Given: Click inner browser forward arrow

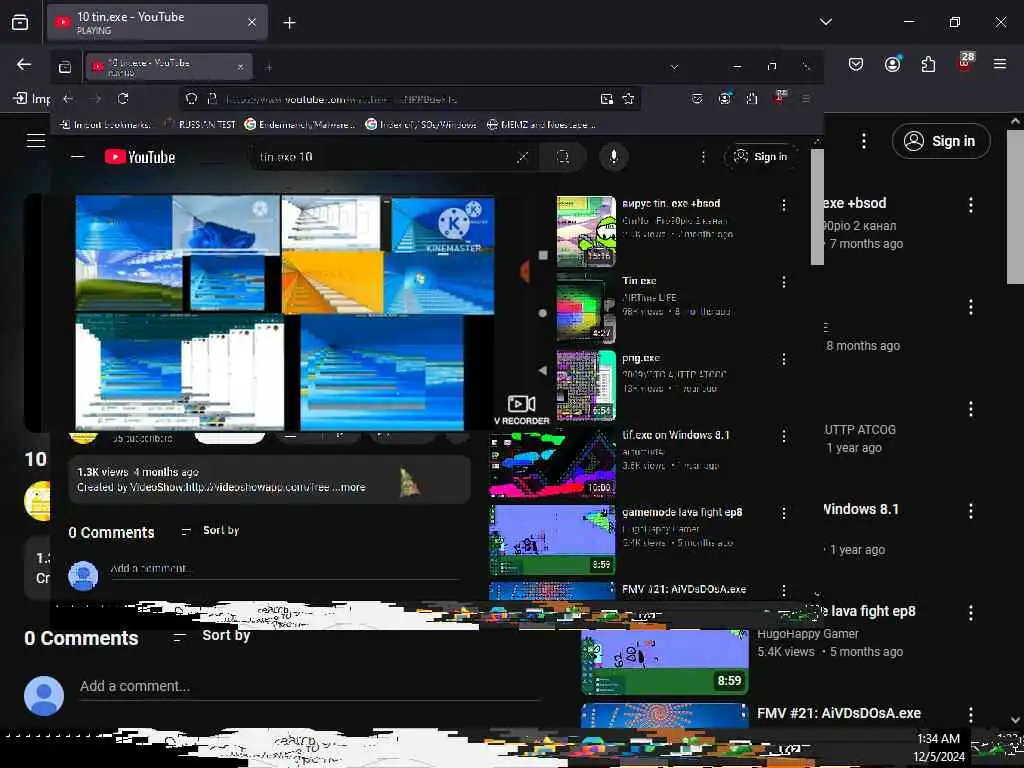Looking at the screenshot, I should [x=95, y=99].
